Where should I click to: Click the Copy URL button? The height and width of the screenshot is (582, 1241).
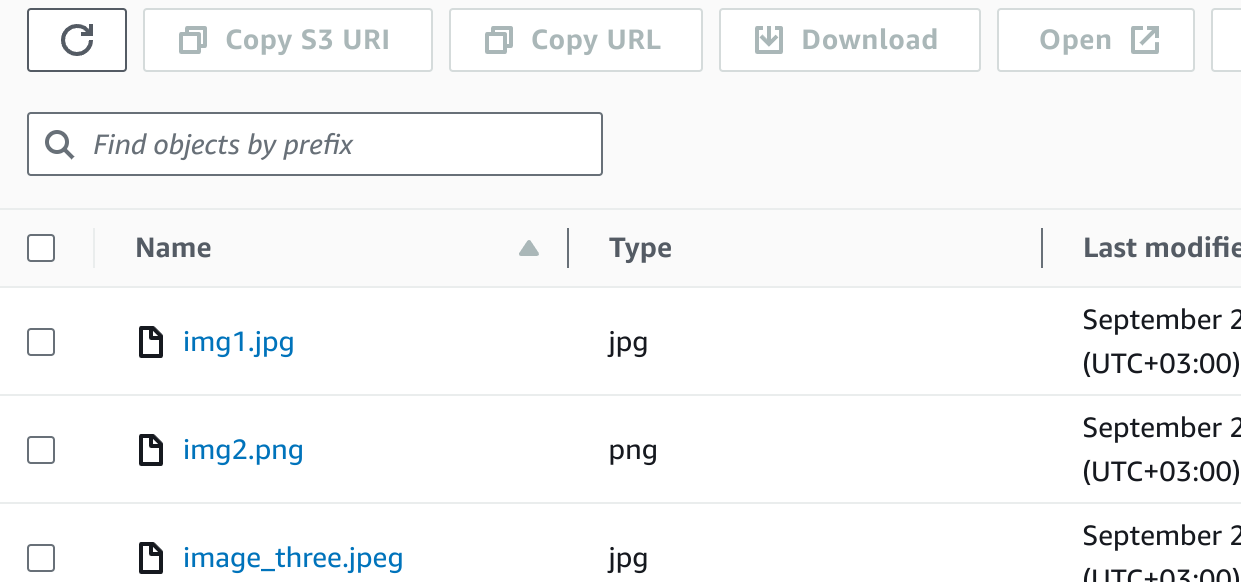click(x=576, y=40)
